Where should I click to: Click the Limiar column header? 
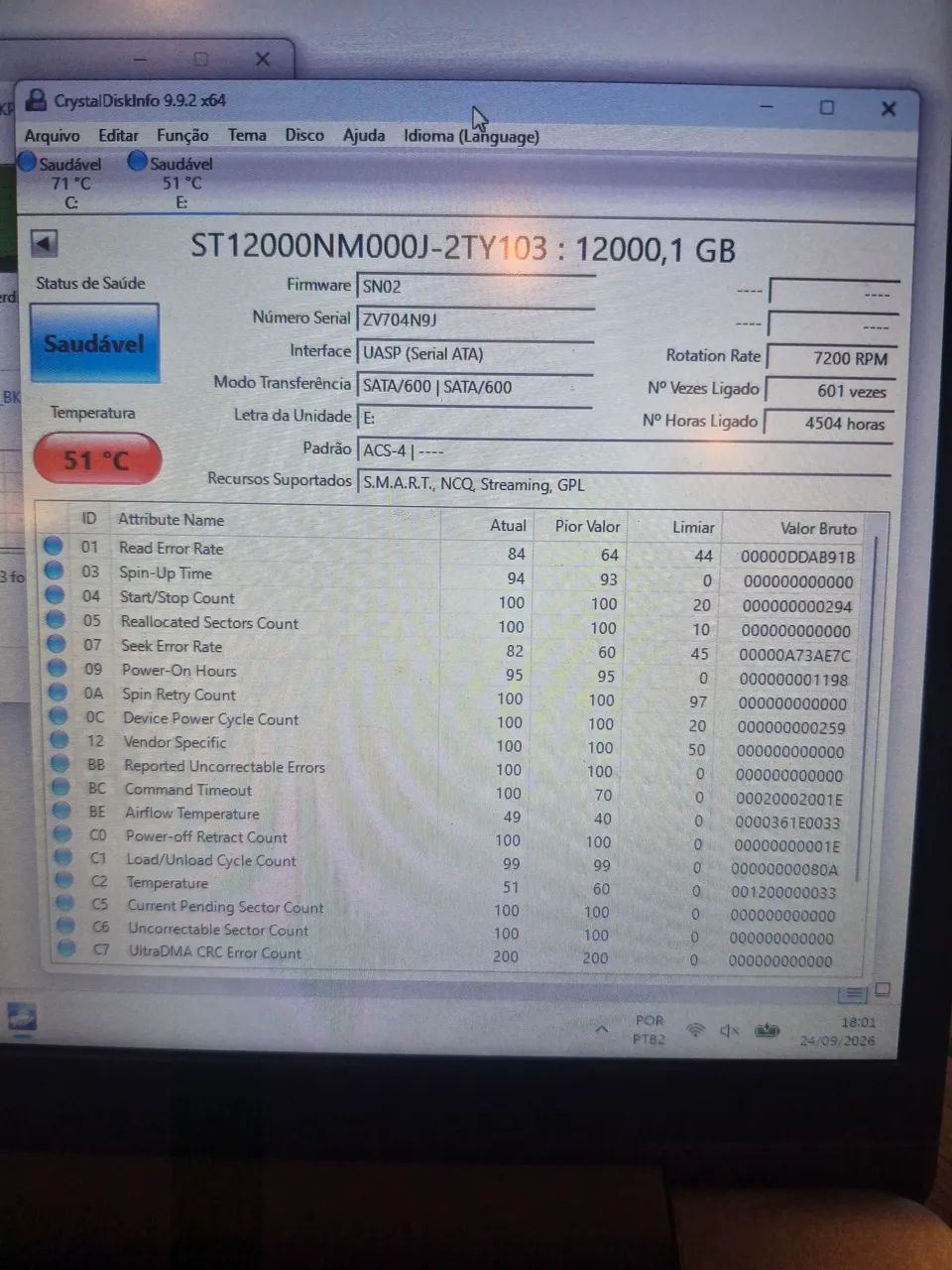tap(692, 527)
